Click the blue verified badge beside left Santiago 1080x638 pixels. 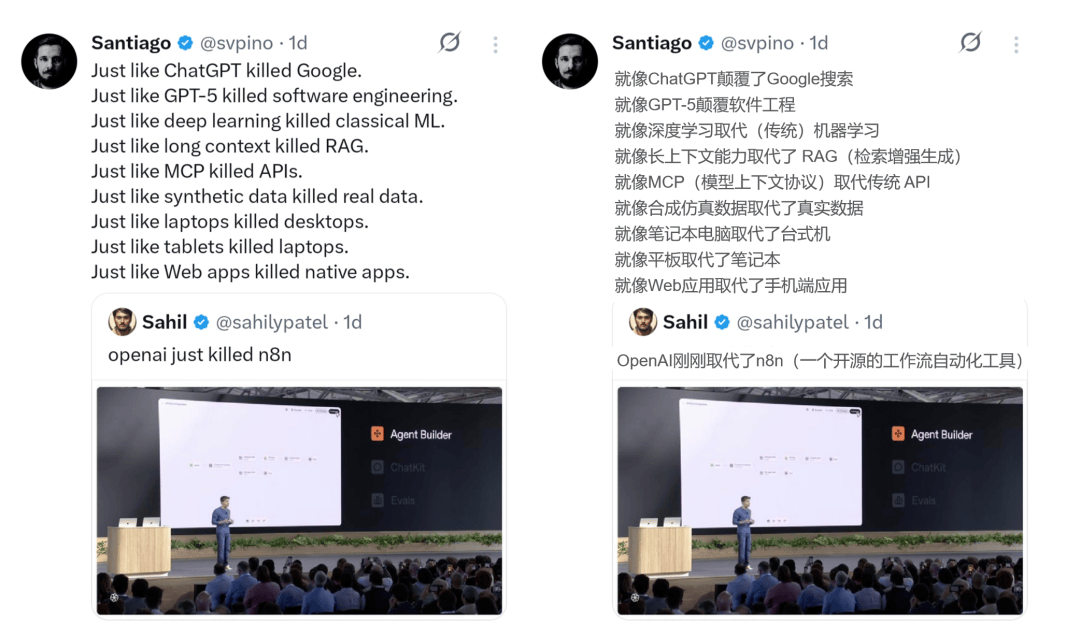185,43
